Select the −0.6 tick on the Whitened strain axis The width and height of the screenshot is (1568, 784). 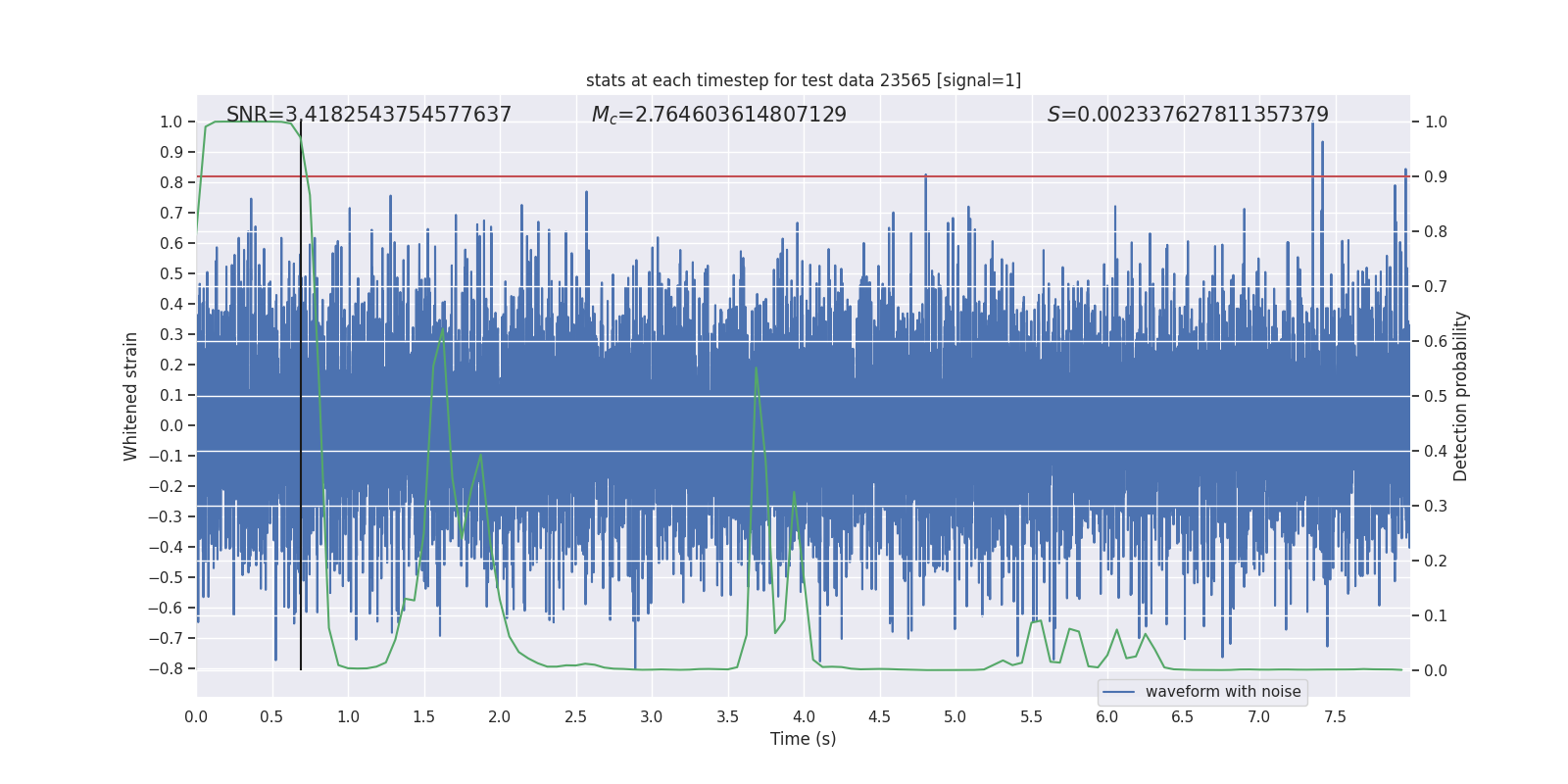coord(166,609)
